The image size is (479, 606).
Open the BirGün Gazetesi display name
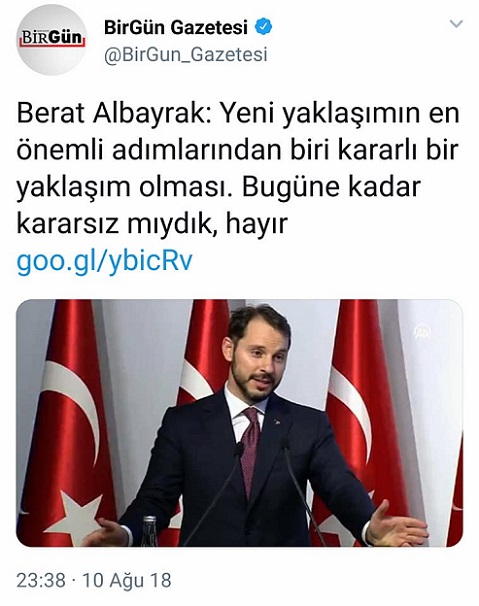coord(176,27)
